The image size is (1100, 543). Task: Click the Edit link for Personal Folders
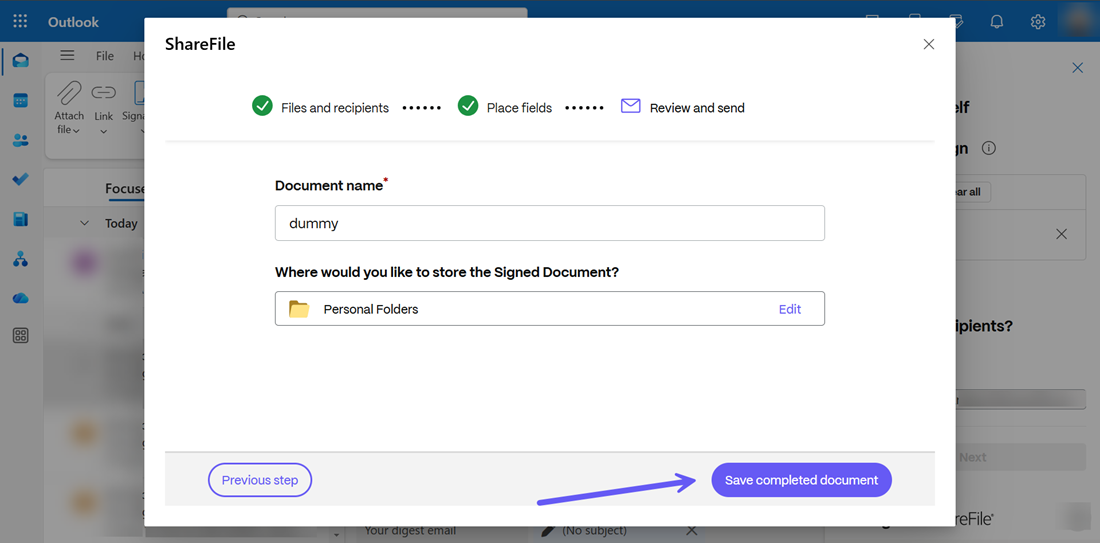[790, 309]
